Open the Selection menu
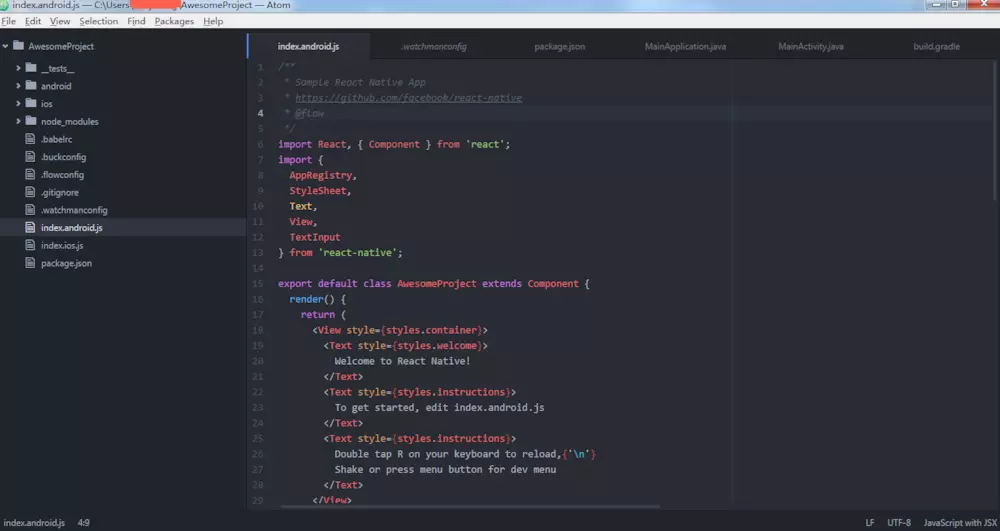Screen dimensions: 1000x531 (98, 21)
